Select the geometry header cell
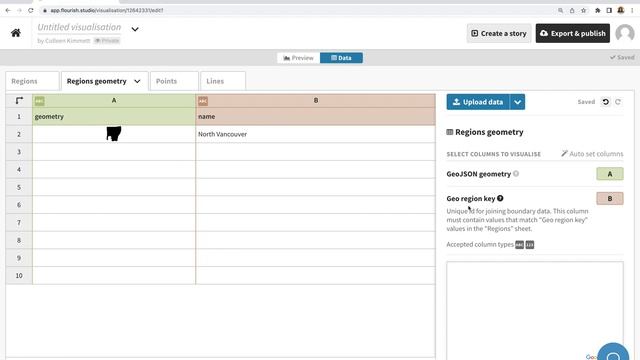This screenshot has width=640, height=360. click(x=114, y=116)
